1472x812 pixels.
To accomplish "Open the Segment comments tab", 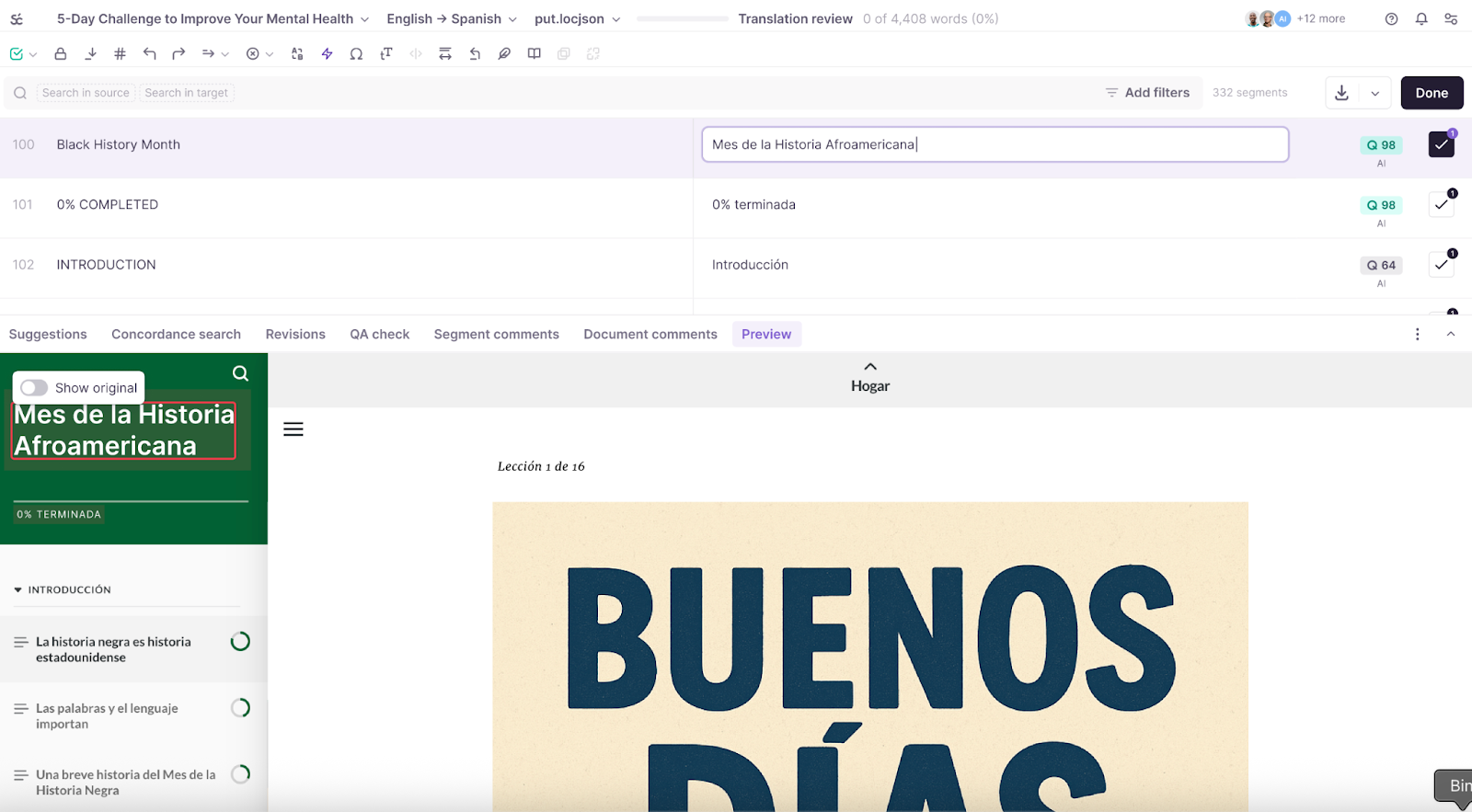I will pyautogui.click(x=496, y=335).
